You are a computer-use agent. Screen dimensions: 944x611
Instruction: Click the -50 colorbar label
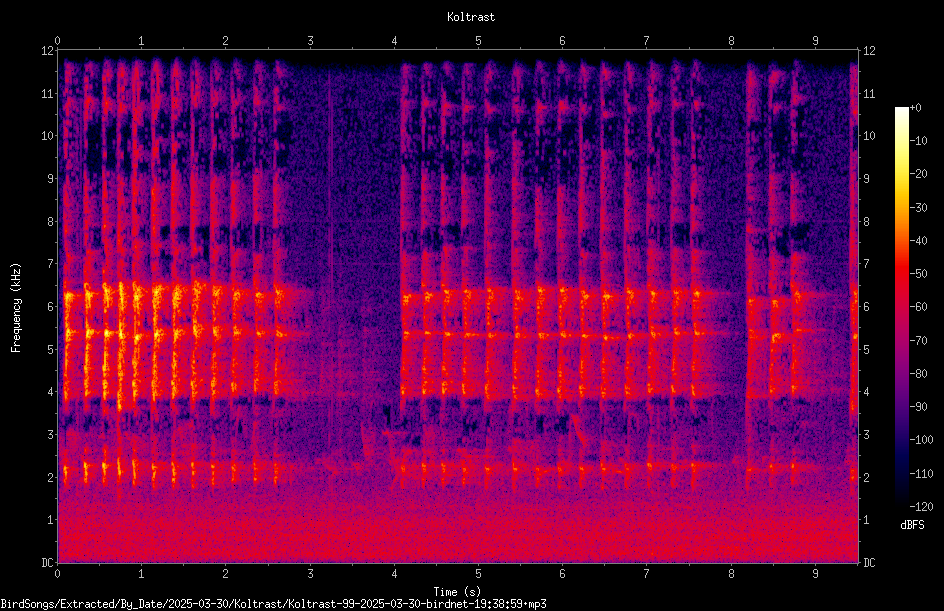(x=918, y=274)
